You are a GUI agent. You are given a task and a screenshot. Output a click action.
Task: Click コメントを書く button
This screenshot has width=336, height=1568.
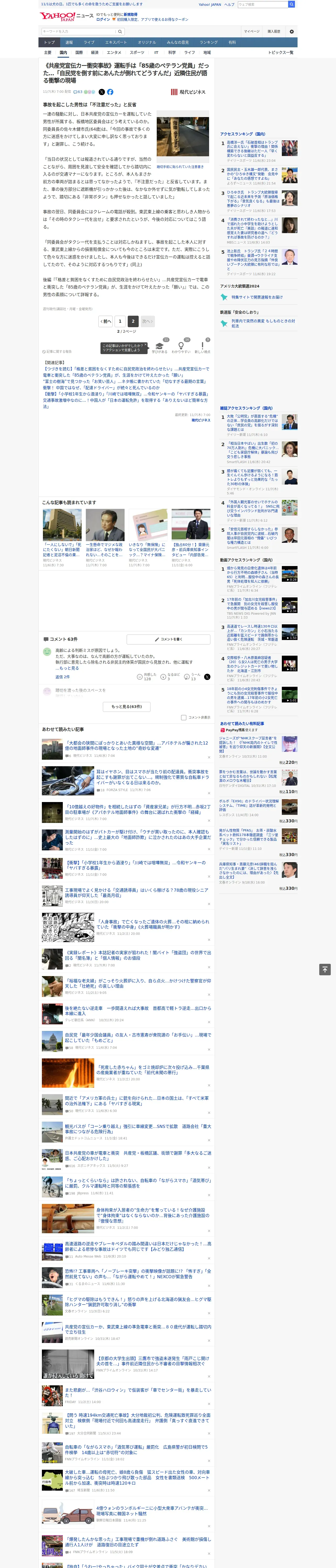click(168, 639)
